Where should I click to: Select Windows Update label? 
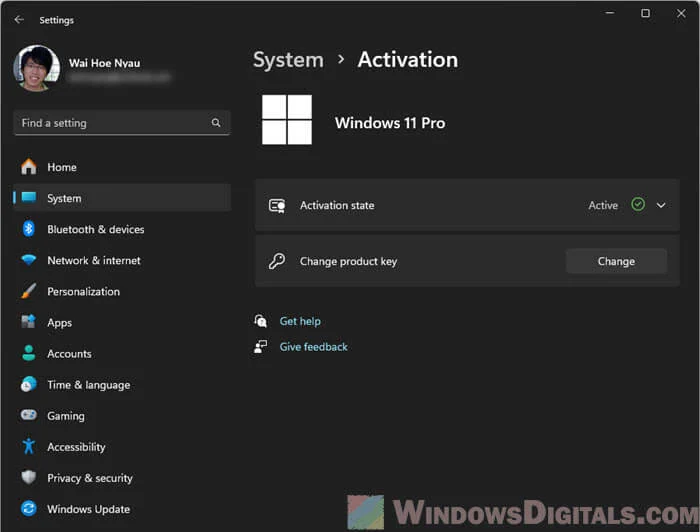click(x=88, y=509)
